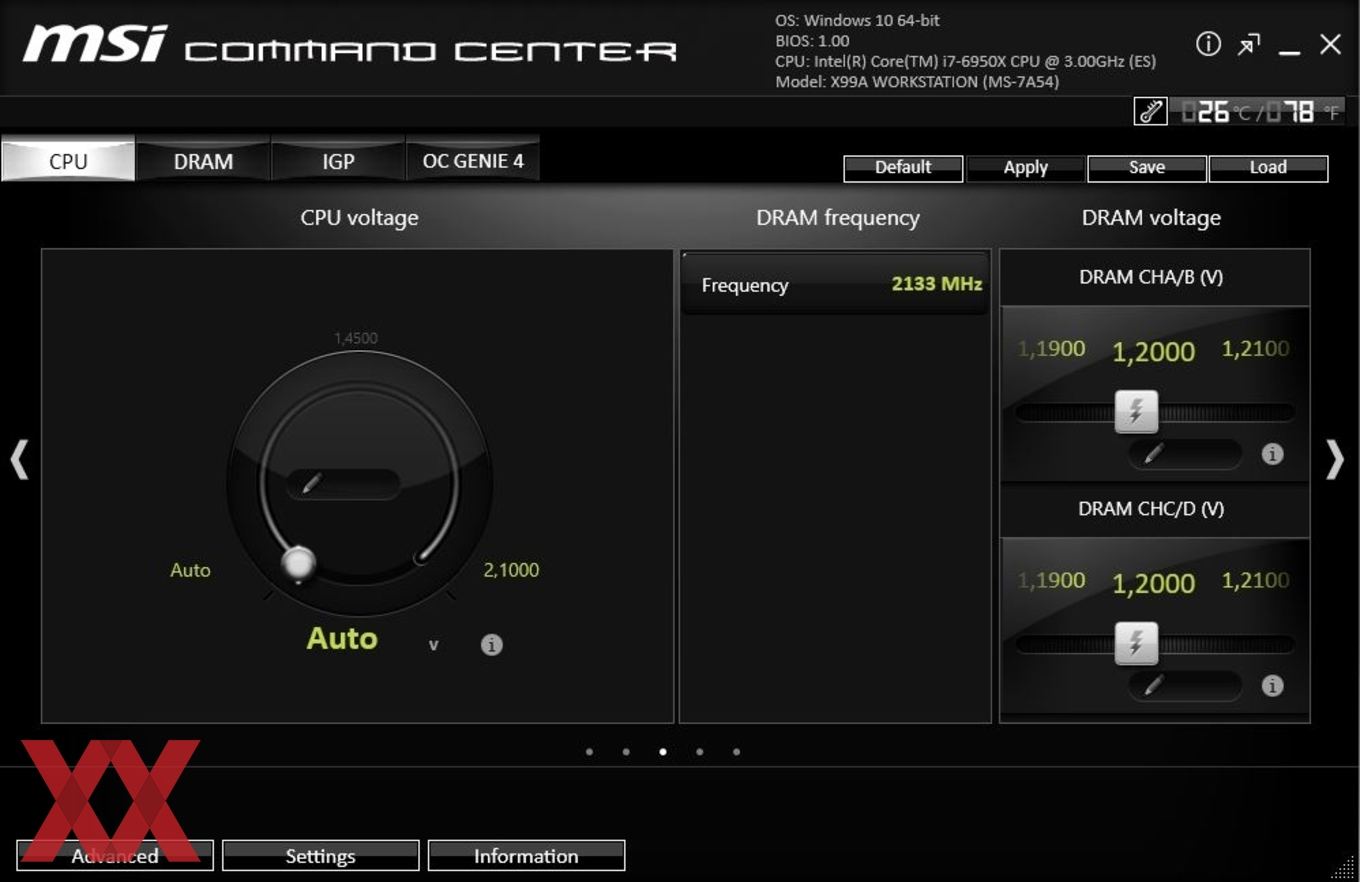Screen dimensions: 1360x882
Task: Switch to the CPU tab
Action: pos(68,160)
